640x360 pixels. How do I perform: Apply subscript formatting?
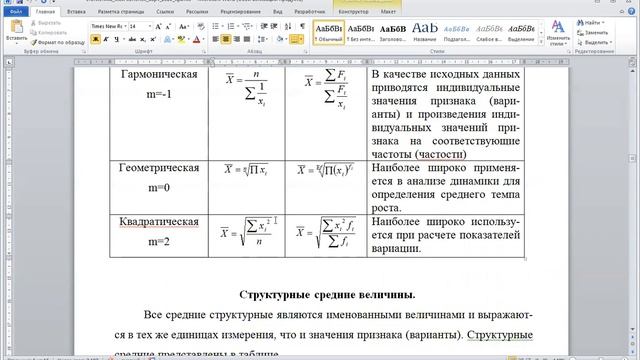tap(143, 39)
